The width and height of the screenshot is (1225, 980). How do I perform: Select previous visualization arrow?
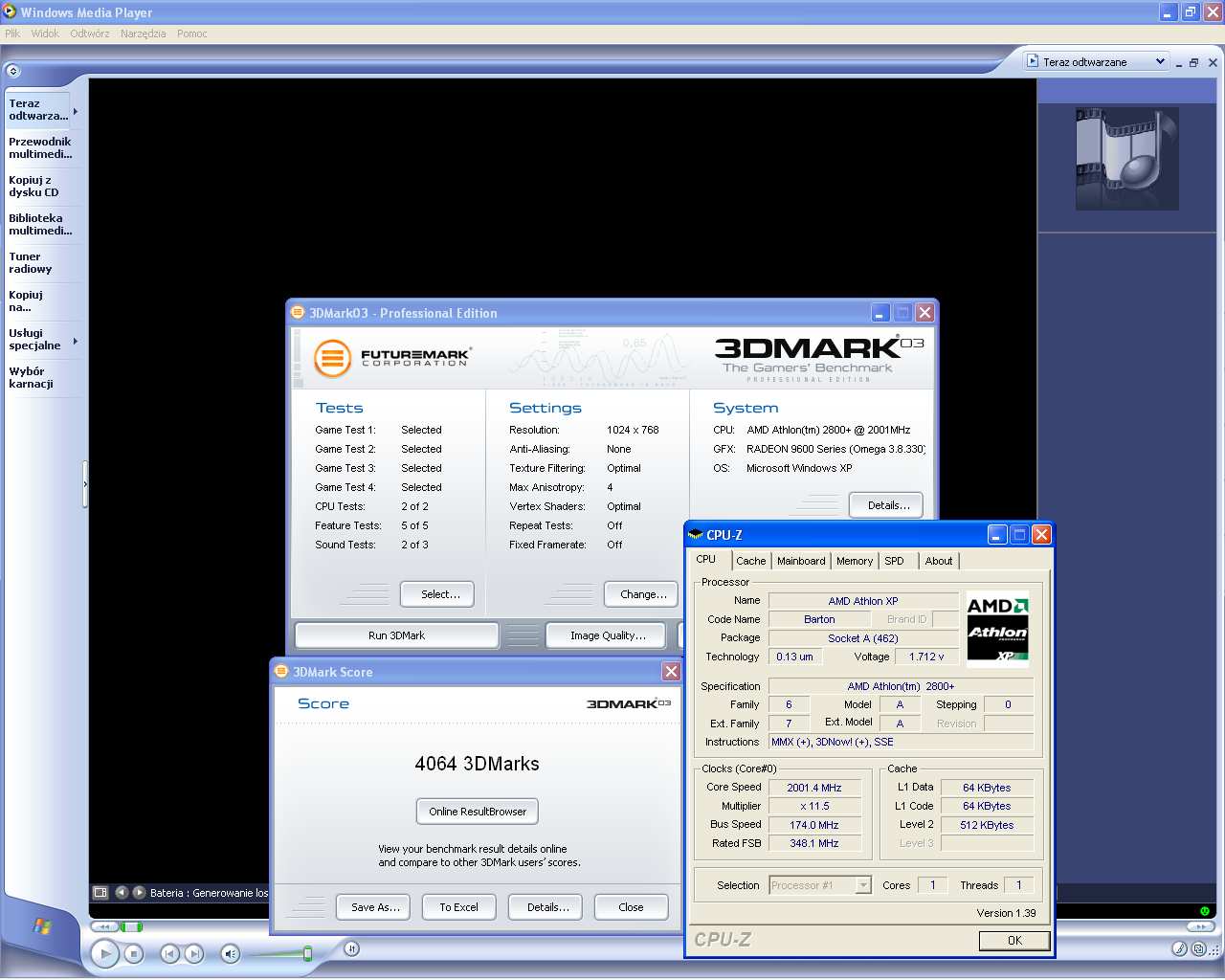coord(122,892)
